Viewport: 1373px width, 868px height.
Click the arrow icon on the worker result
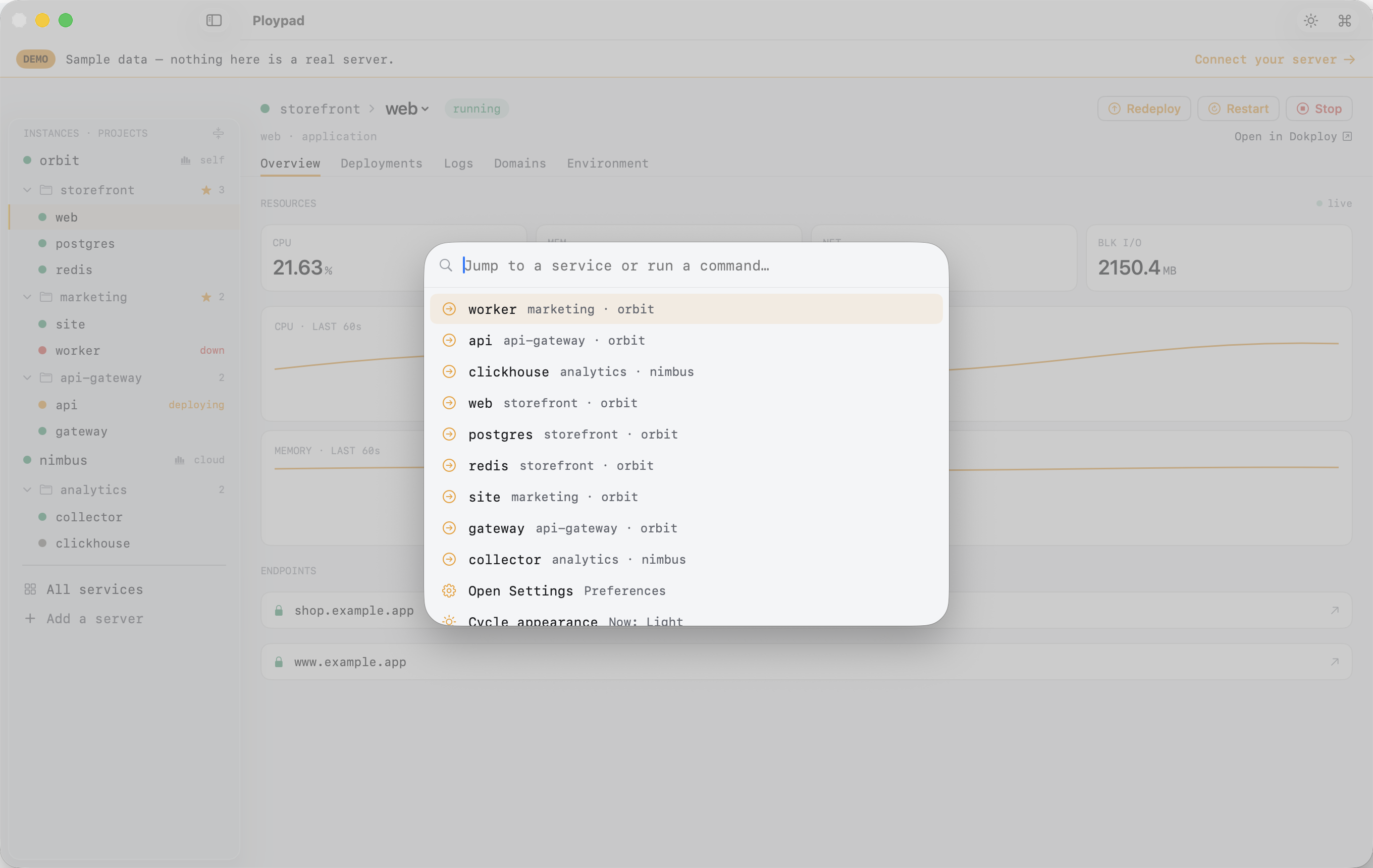point(449,309)
